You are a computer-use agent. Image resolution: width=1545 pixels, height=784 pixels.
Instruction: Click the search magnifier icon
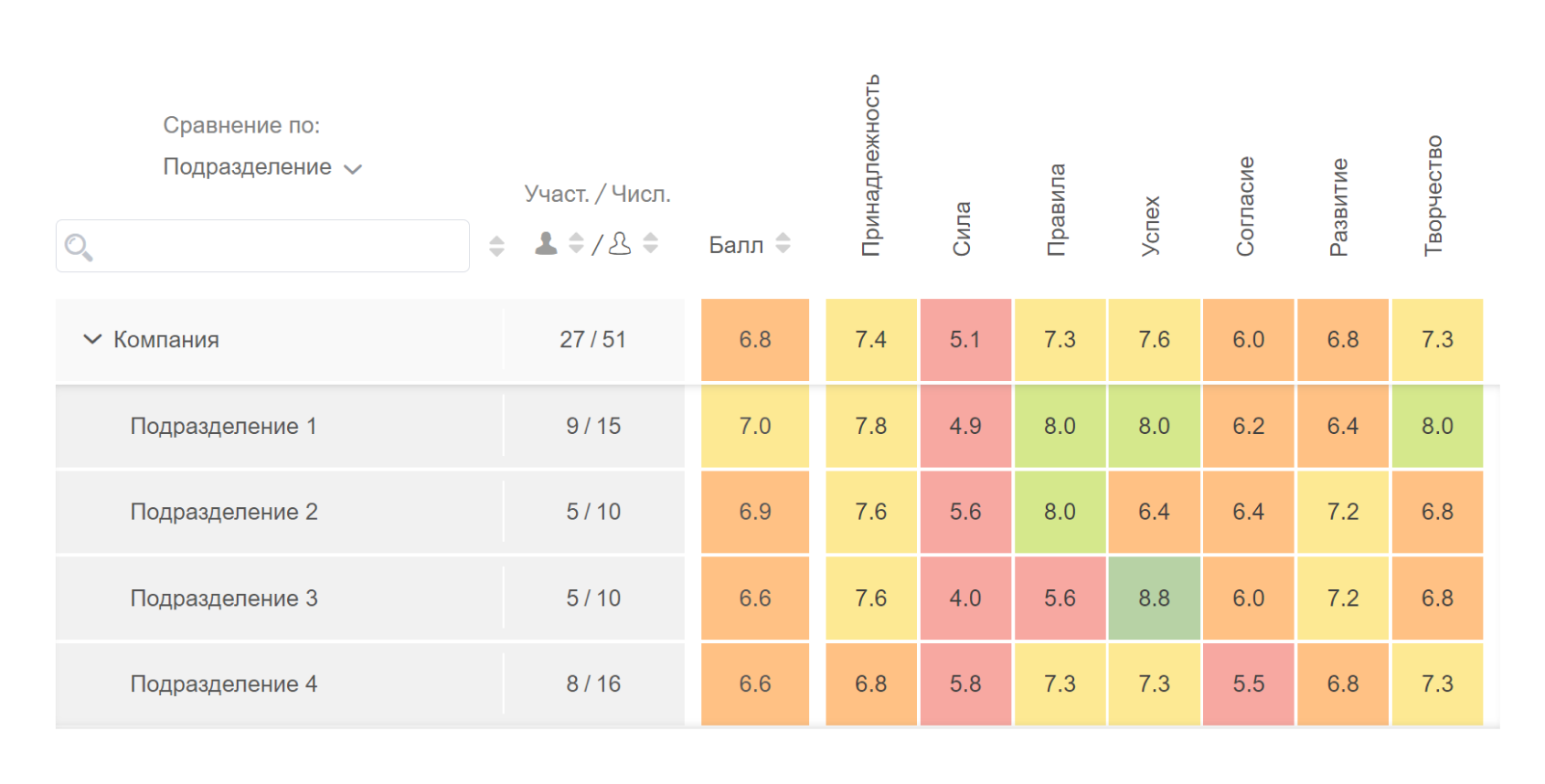pyautogui.click(x=79, y=247)
